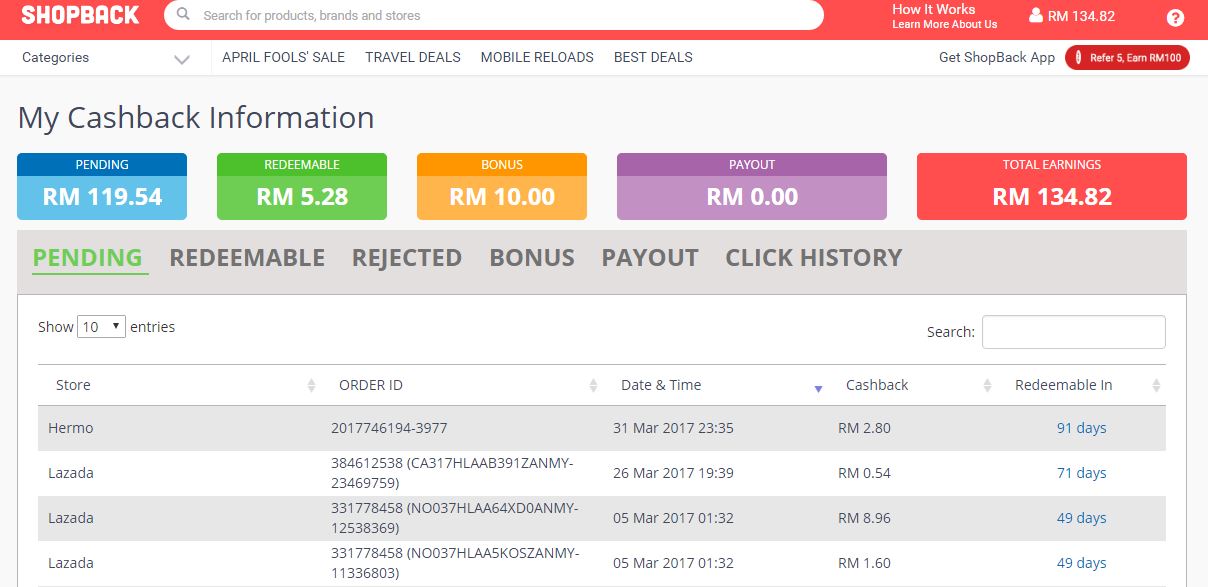The width and height of the screenshot is (1208, 587).
Task: Switch to the Rejected tab
Action: pyautogui.click(x=407, y=258)
